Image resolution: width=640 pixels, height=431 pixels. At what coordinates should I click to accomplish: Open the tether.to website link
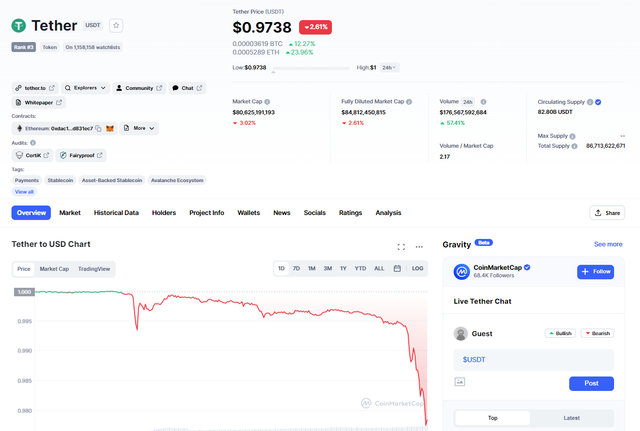35,88
